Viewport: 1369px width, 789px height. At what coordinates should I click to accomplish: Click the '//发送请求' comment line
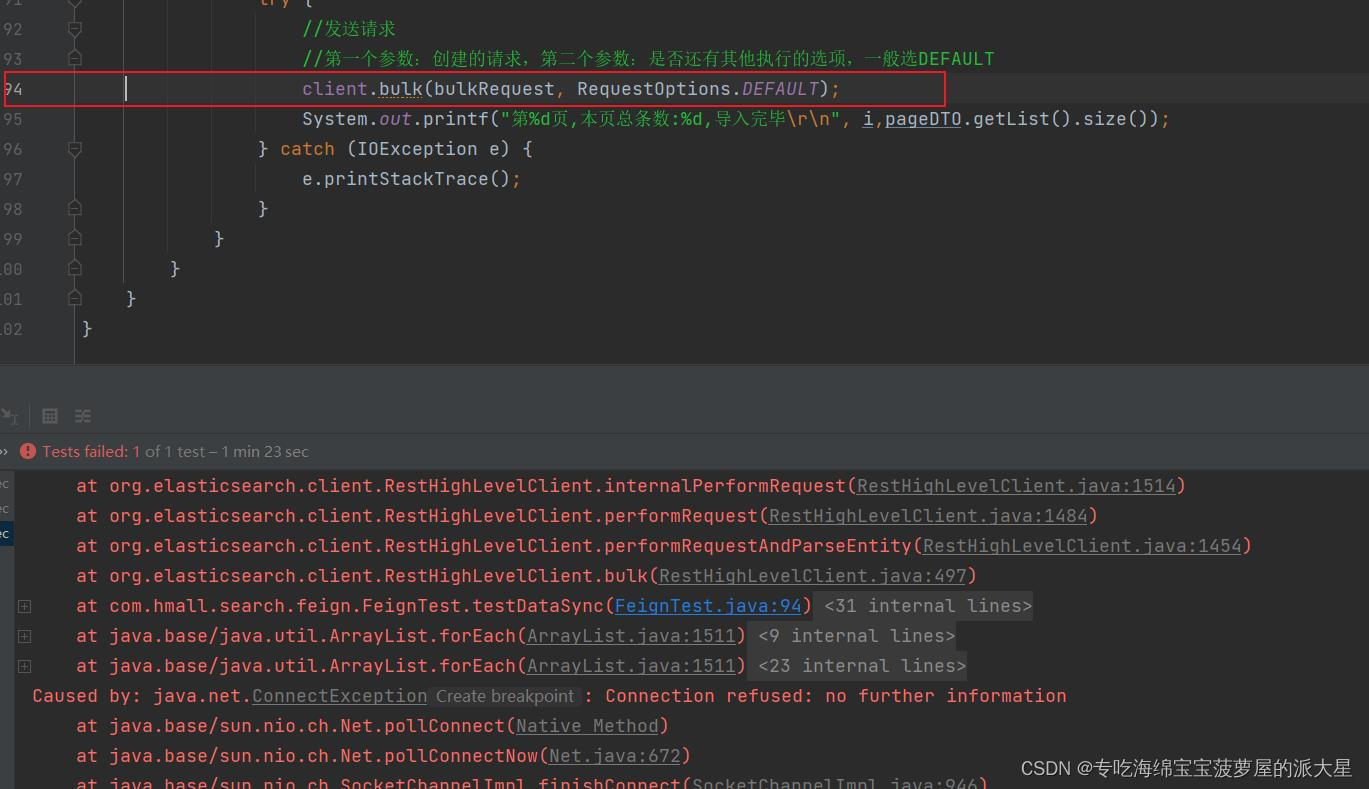349,29
